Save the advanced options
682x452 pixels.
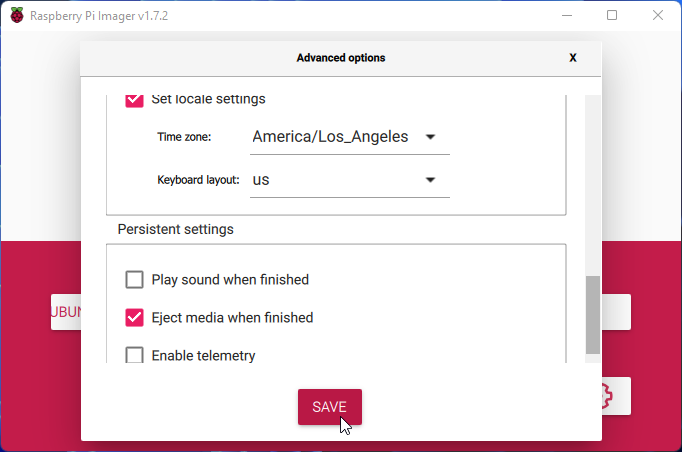click(x=330, y=407)
